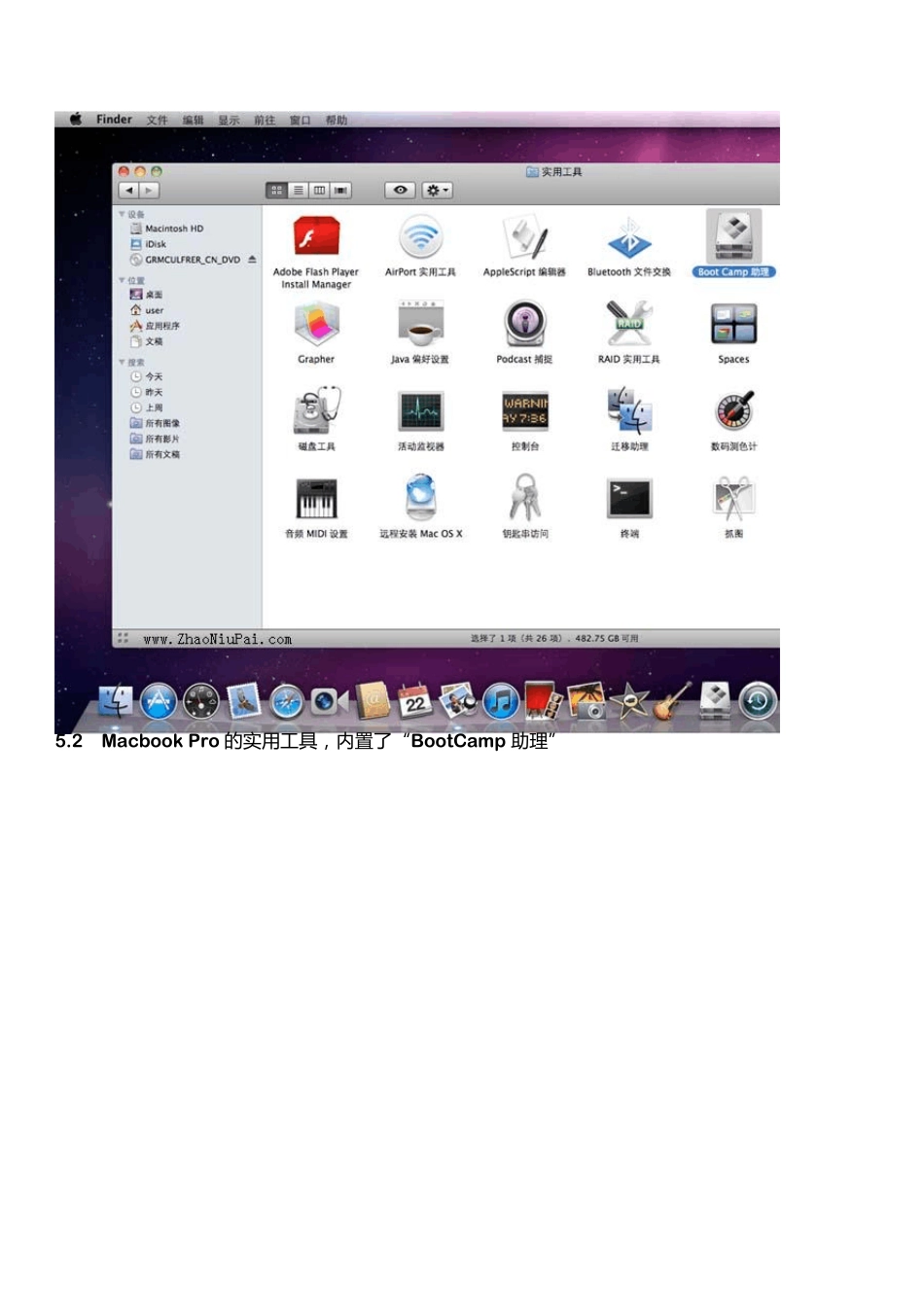924x1307 pixels.
Task: Switch to Cover Flow view
Action: (340, 191)
